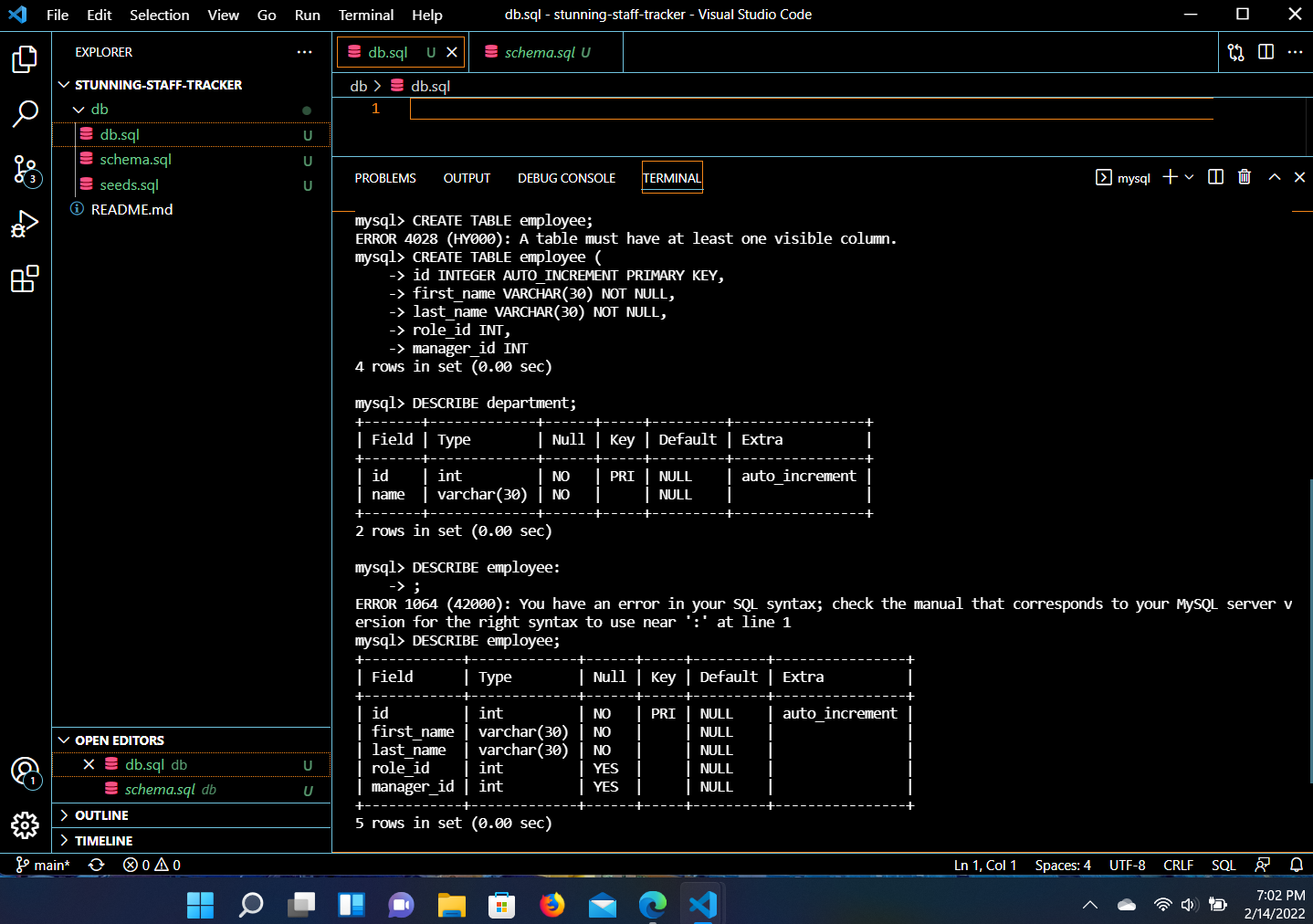Maximize the panel with the chevron toggle
The height and width of the screenshot is (924, 1313).
1274,177
